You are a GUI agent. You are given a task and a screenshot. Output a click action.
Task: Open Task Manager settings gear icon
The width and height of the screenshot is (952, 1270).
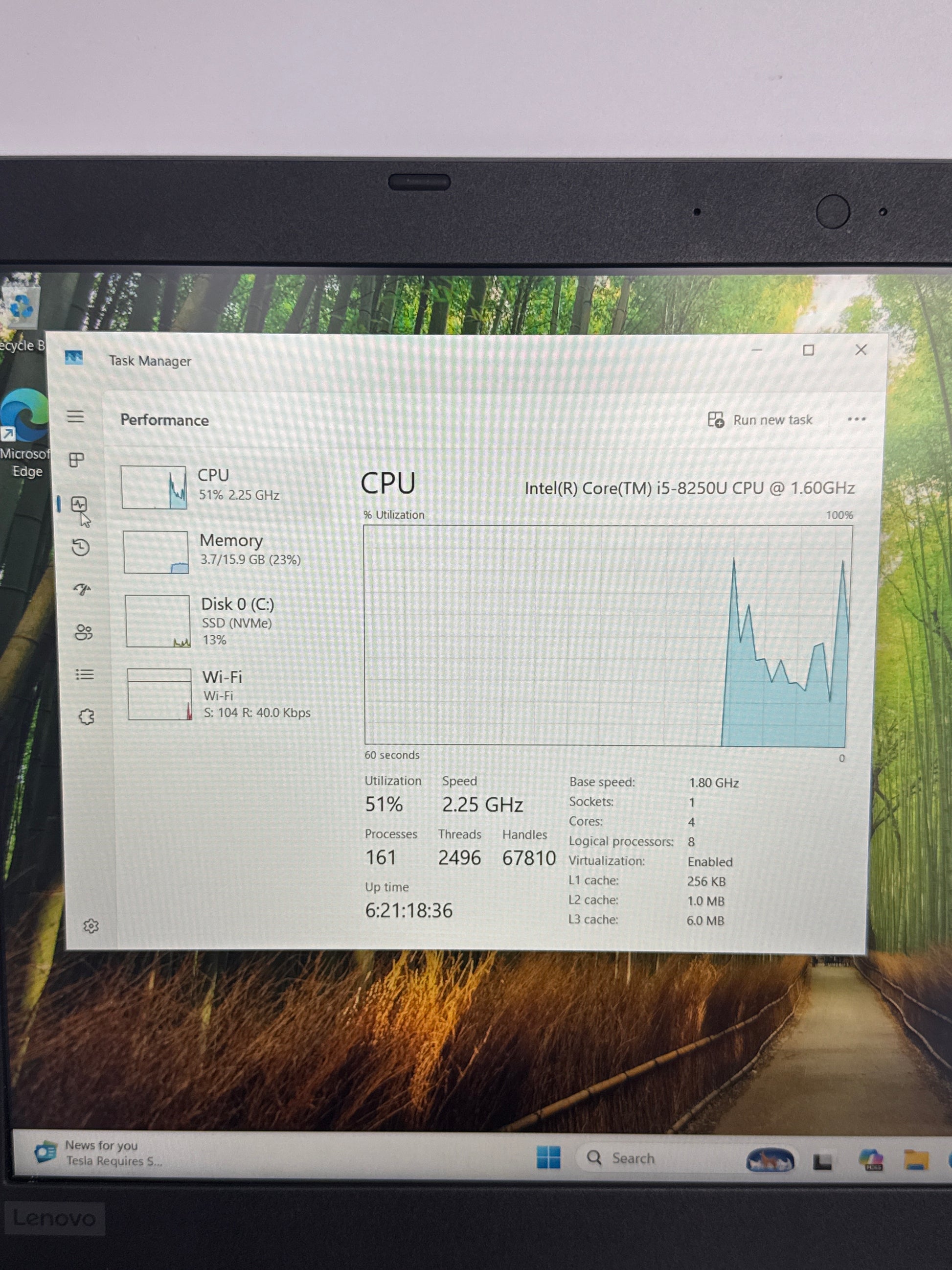click(x=91, y=926)
